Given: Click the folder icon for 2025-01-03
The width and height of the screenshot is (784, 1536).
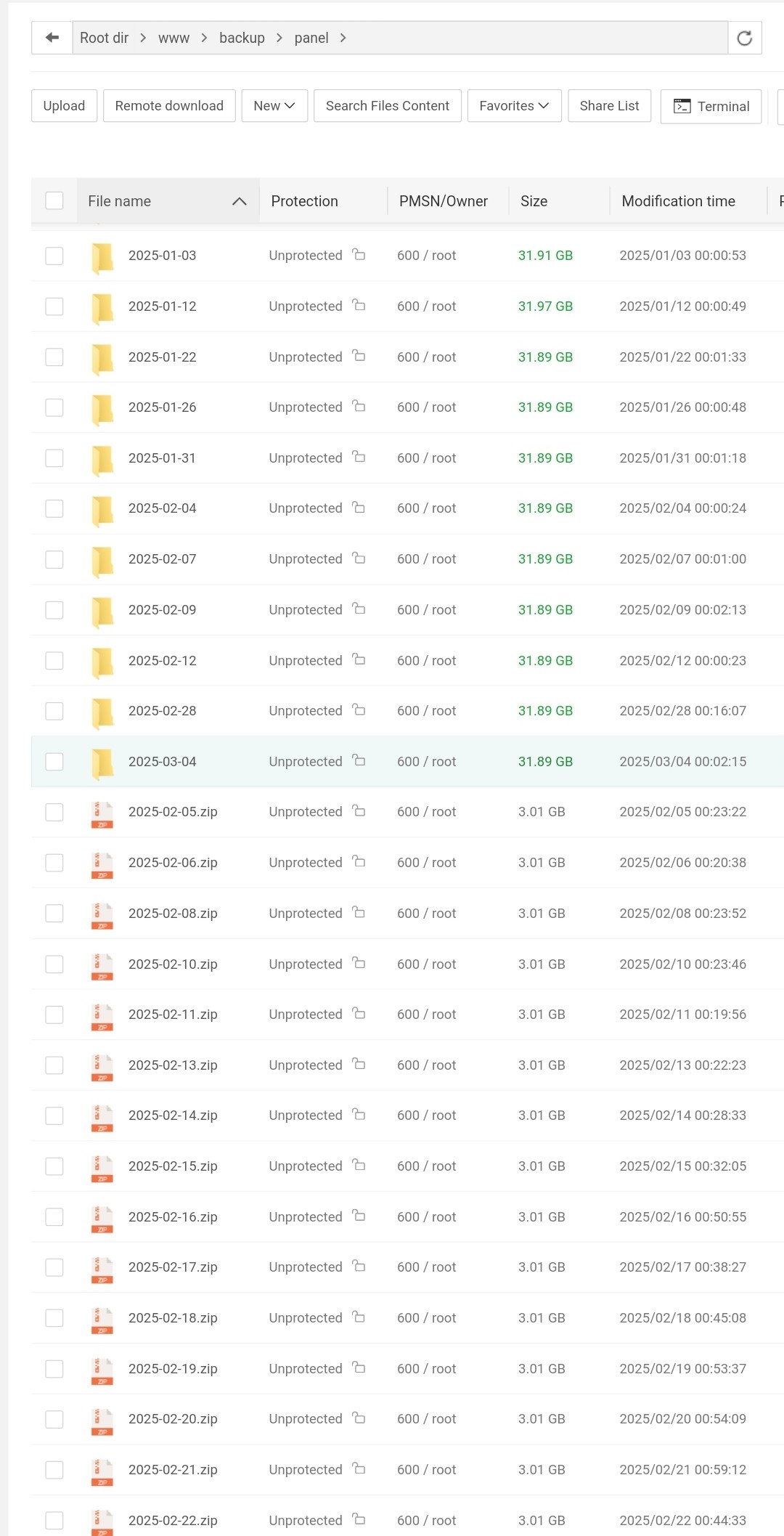Looking at the screenshot, I should click(x=102, y=257).
